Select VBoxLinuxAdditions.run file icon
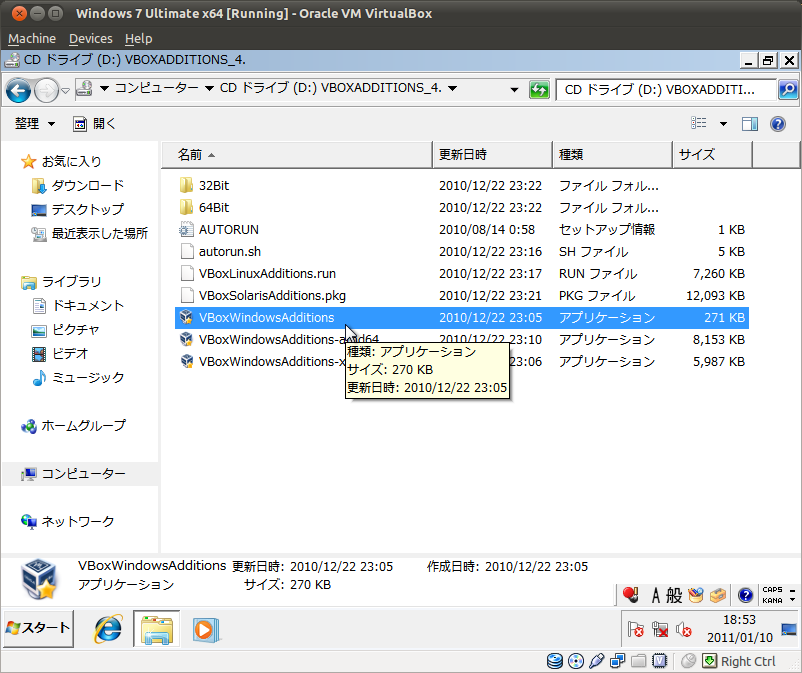Viewport: 802px width, 673px height. [187, 273]
